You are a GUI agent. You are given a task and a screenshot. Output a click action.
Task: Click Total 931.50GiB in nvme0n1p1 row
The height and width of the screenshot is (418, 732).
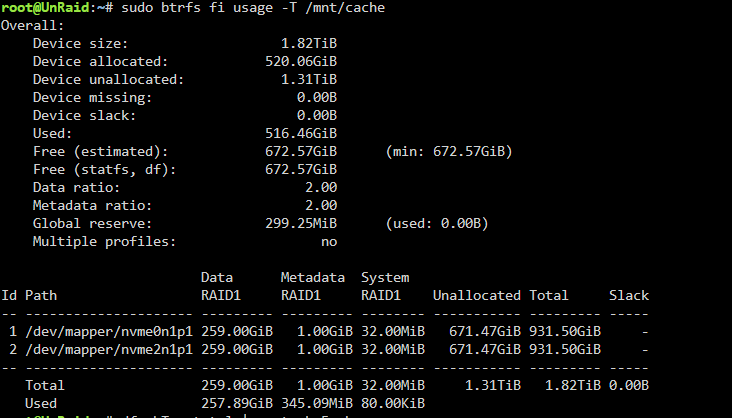[x=565, y=332]
